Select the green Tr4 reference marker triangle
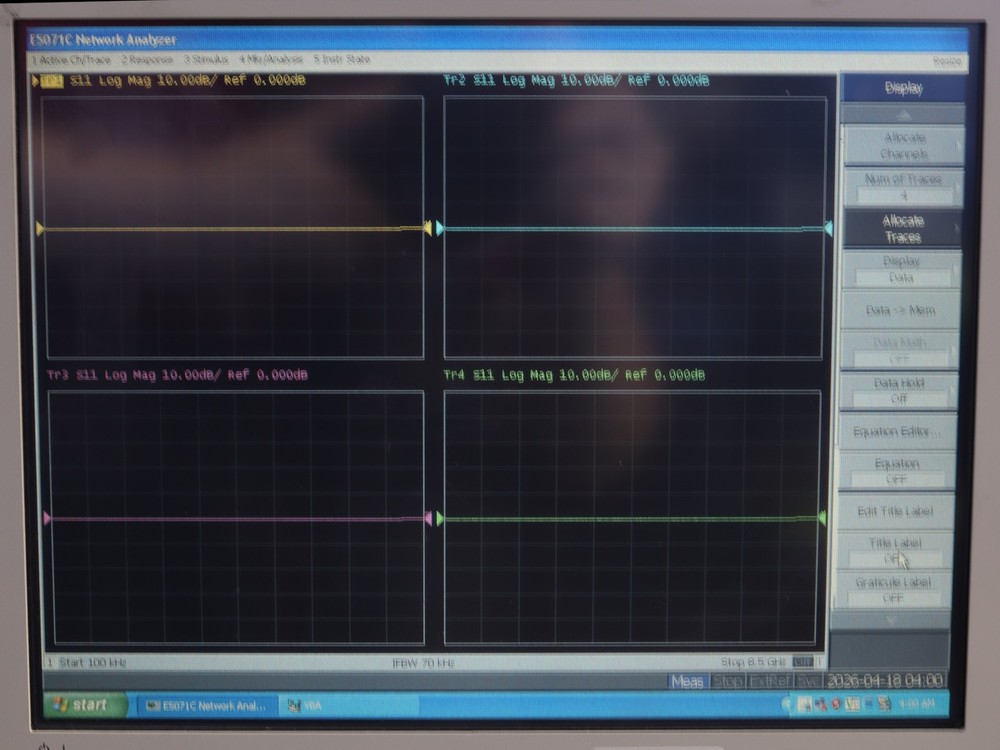1000x750 pixels. click(x=436, y=518)
